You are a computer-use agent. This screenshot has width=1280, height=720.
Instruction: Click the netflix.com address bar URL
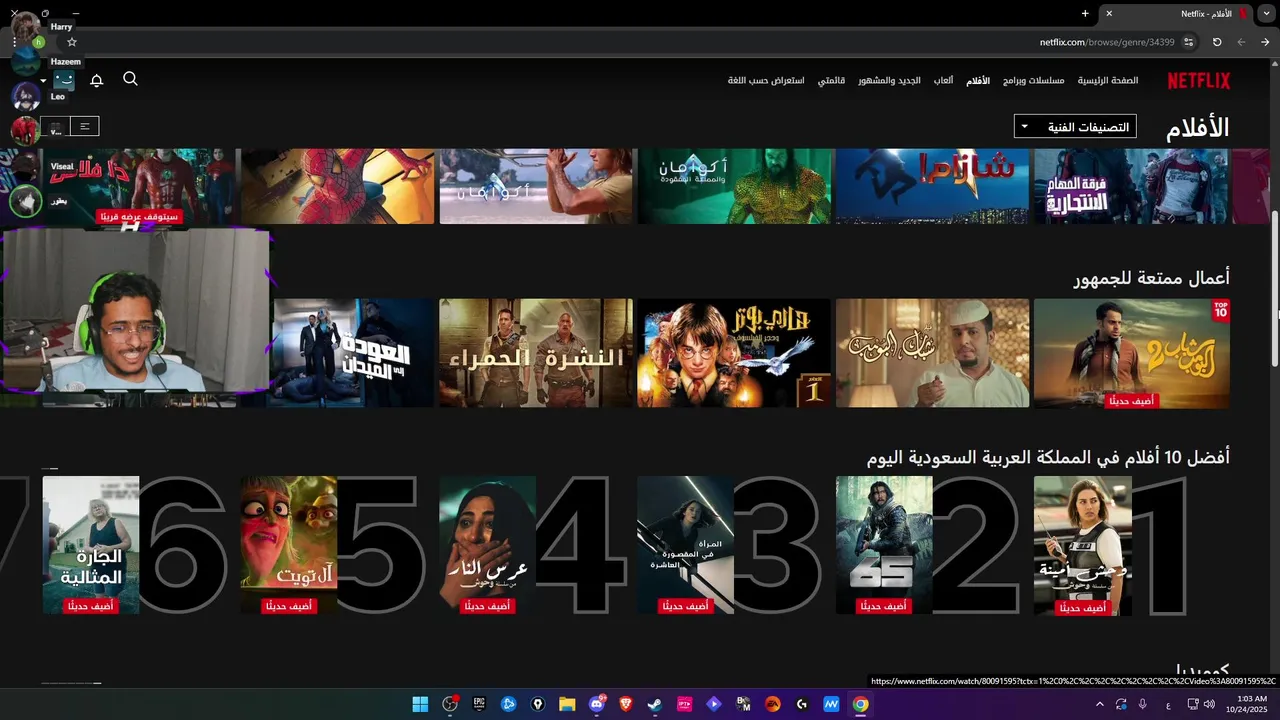pyautogui.click(x=1106, y=42)
